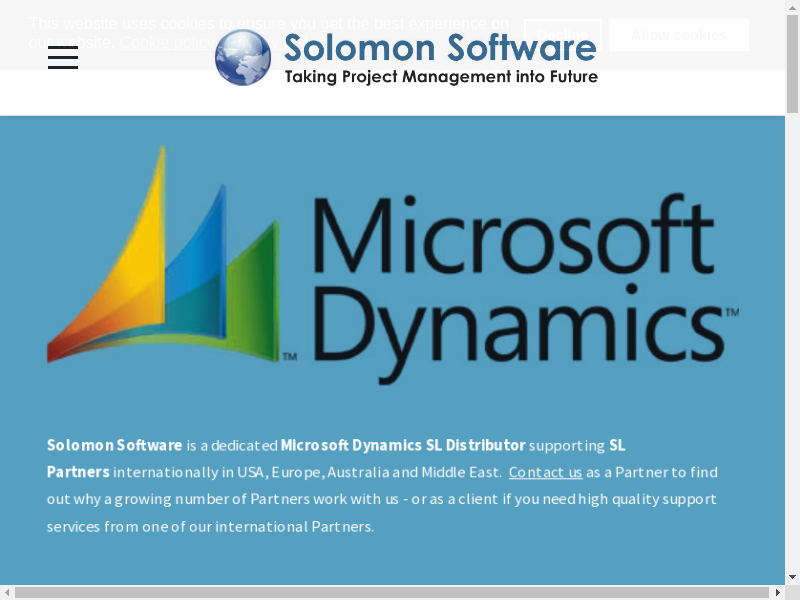Image resolution: width=800 pixels, height=600 pixels.
Task: Click the Solomon Software globe logo
Action: click(x=243, y=57)
